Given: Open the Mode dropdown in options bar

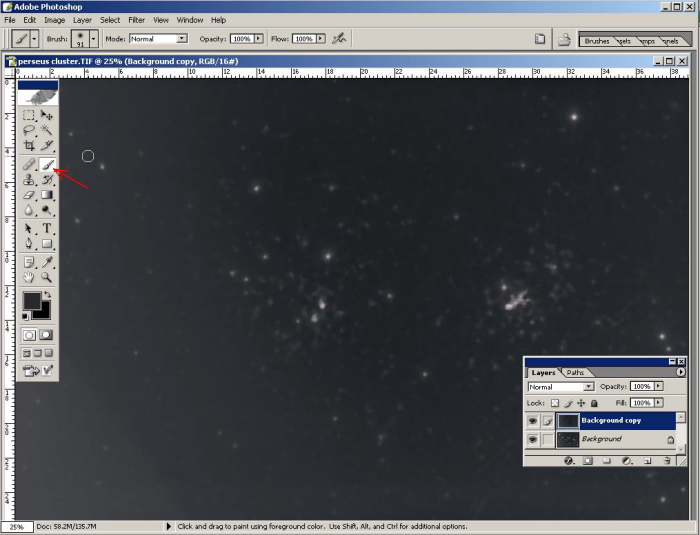Looking at the screenshot, I should click(181, 39).
